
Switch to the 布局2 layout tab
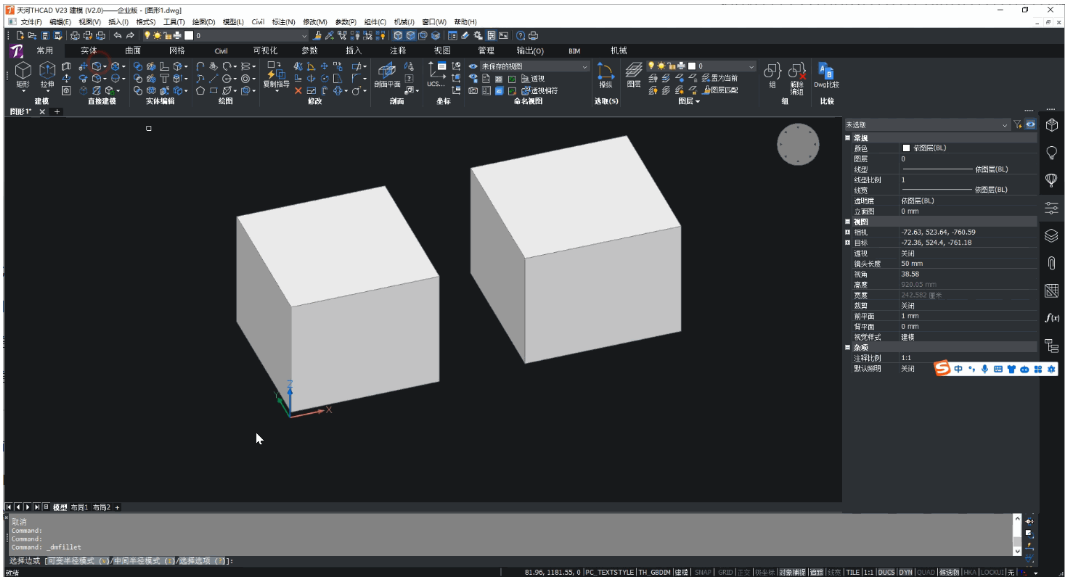click(x=101, y=508)
